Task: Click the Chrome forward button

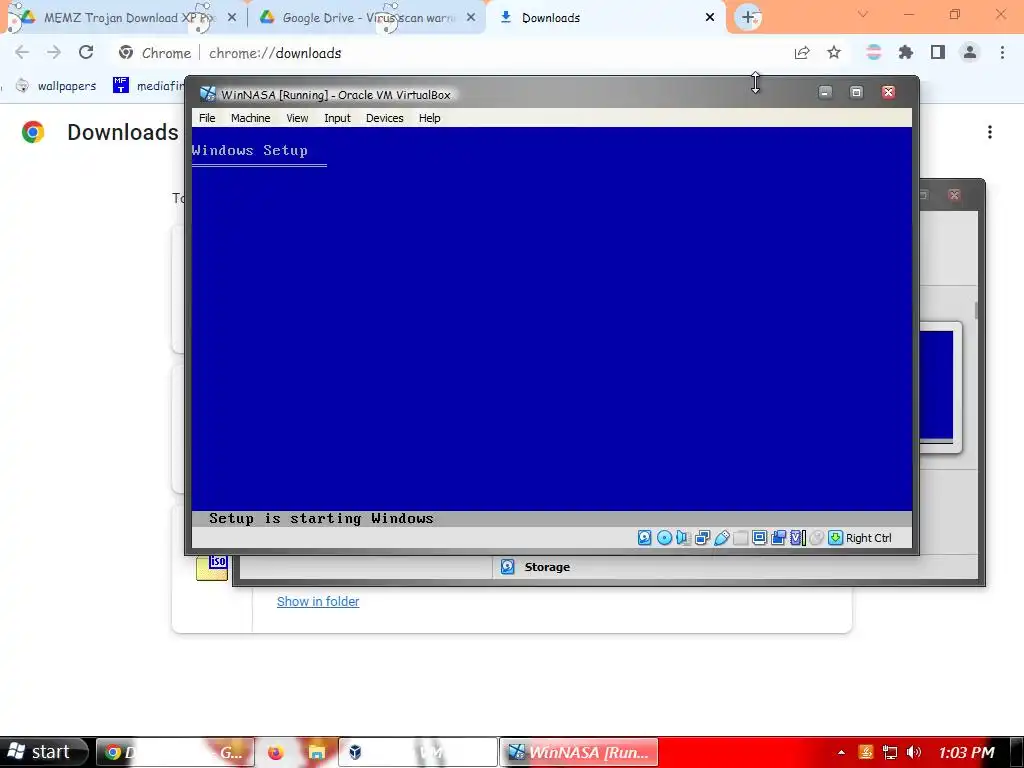Action: point(54,53)
